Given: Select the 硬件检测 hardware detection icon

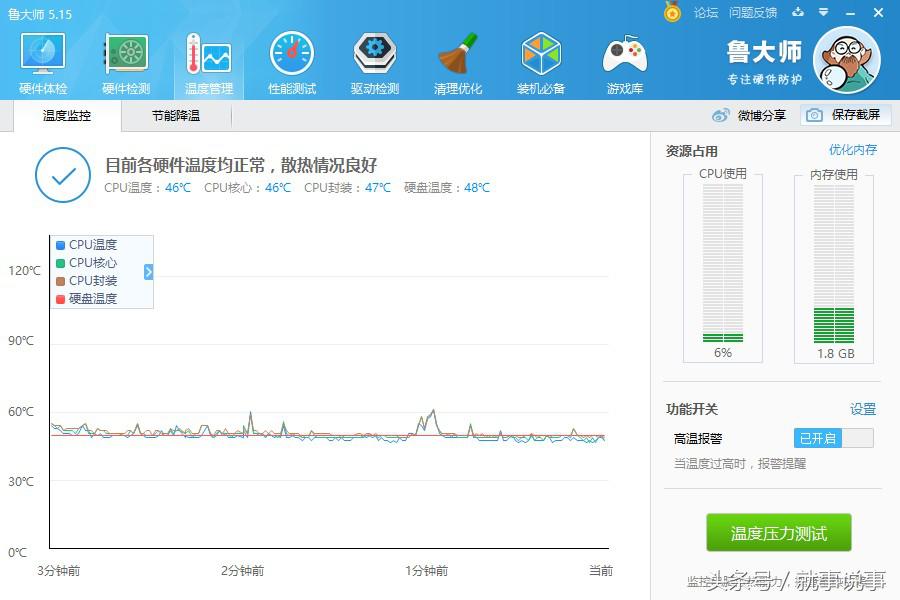Looking at the screenshot, I should tap(125, 60).
